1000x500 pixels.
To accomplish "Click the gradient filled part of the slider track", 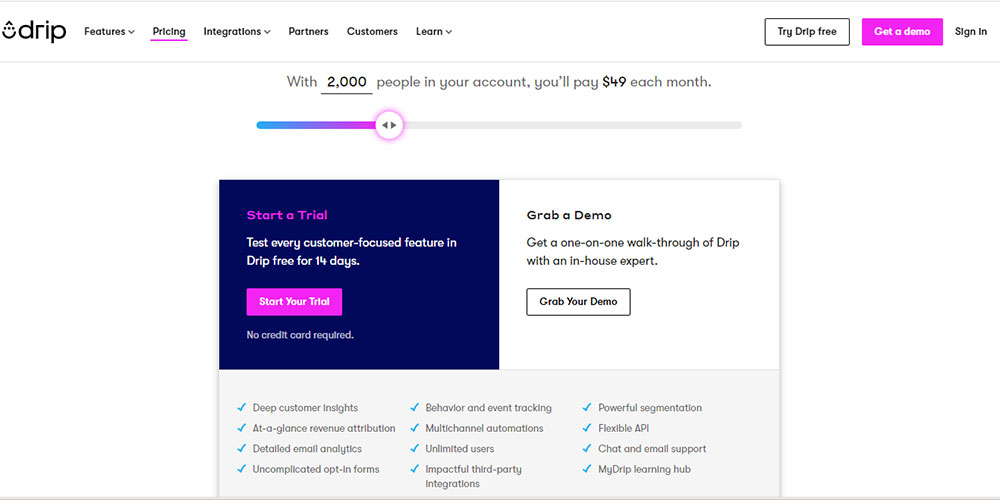I will 316,125.
